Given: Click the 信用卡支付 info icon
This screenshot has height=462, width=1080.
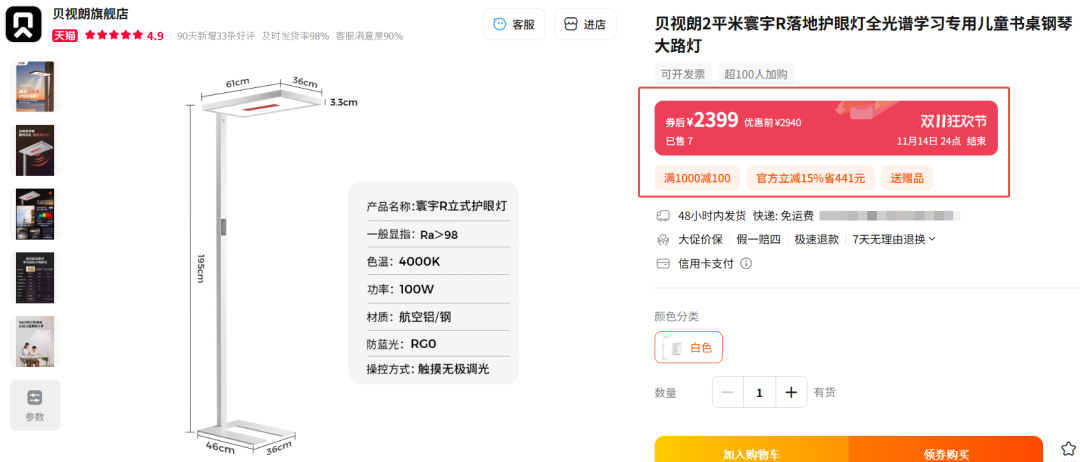Looking at the screenshot, I should (x=746, y=263).
